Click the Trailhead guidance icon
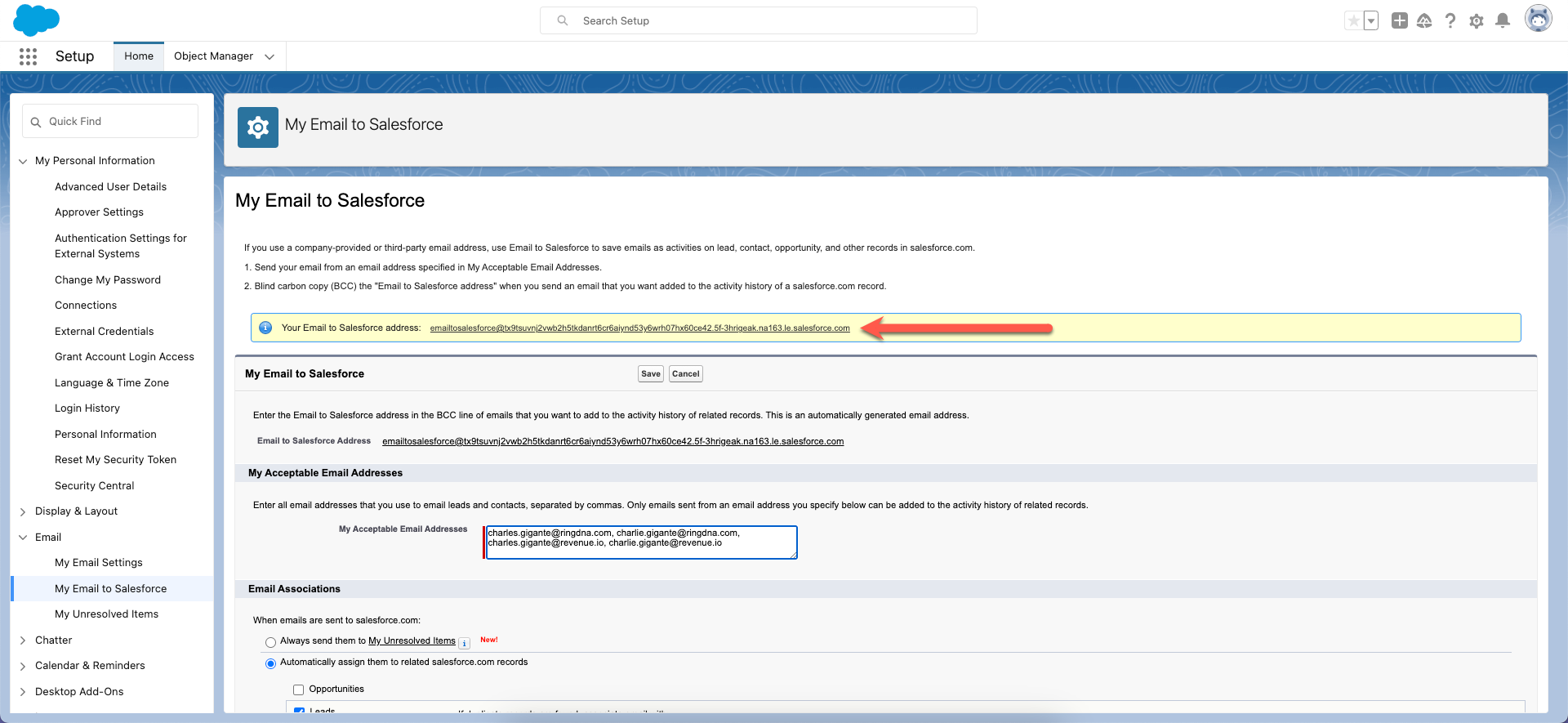Screen dimensions: 1568x723 pyautogui.click(x=1424, y=21)
